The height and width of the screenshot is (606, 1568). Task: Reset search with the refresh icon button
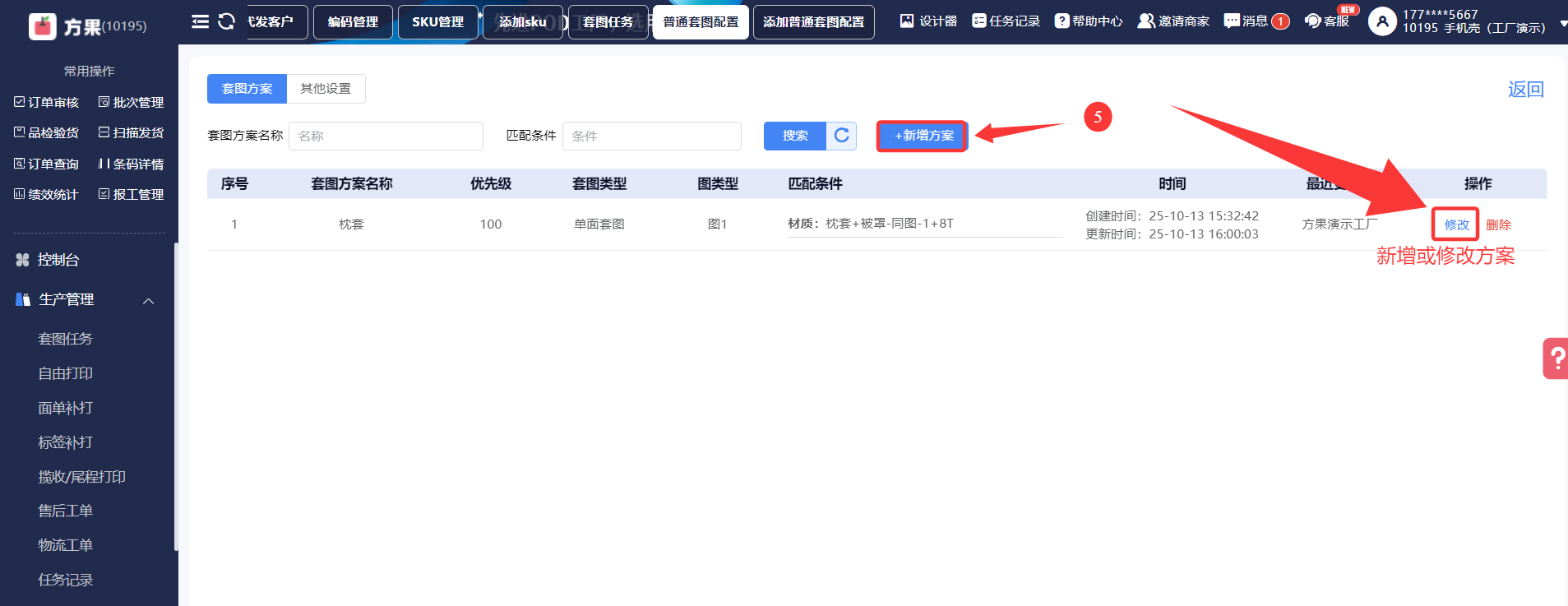click(841, 136)
